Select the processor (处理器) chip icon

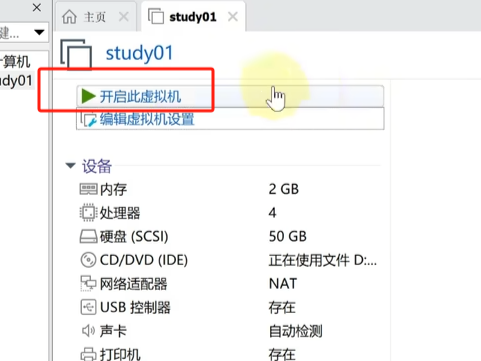click(x=88, y=213)
